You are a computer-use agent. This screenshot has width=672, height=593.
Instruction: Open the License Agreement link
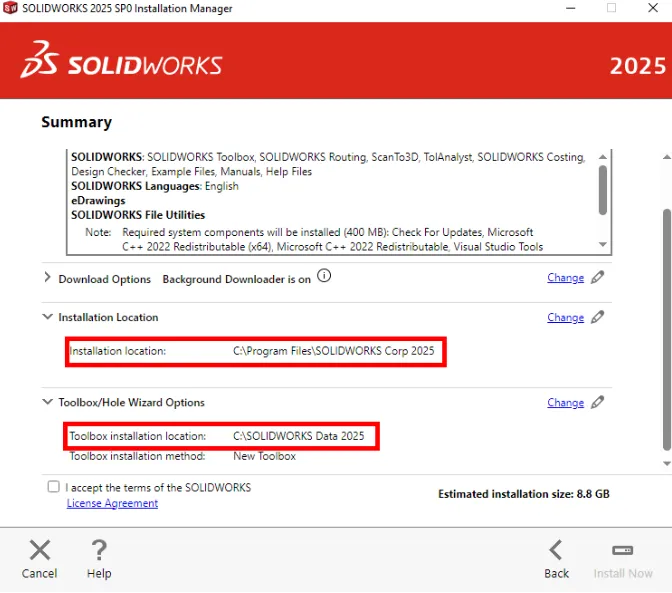[112, 503]
